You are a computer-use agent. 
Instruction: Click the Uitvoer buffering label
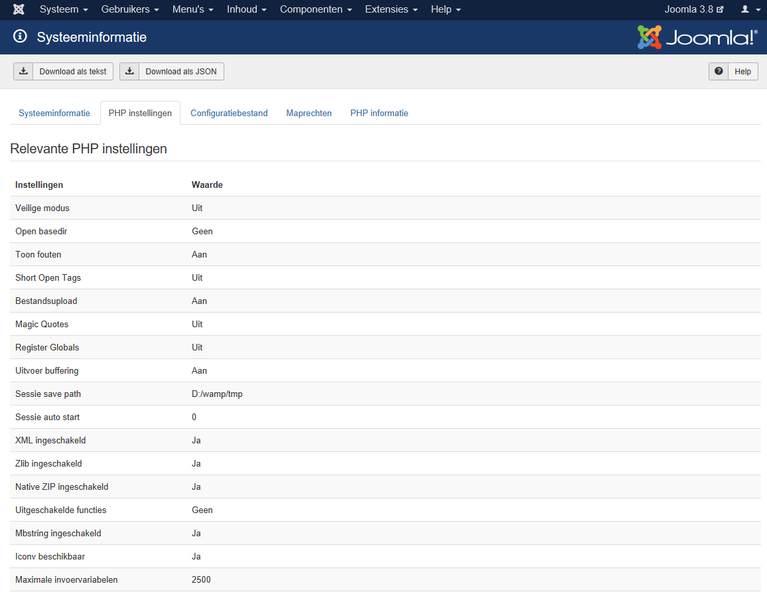[x=46, y=371]
